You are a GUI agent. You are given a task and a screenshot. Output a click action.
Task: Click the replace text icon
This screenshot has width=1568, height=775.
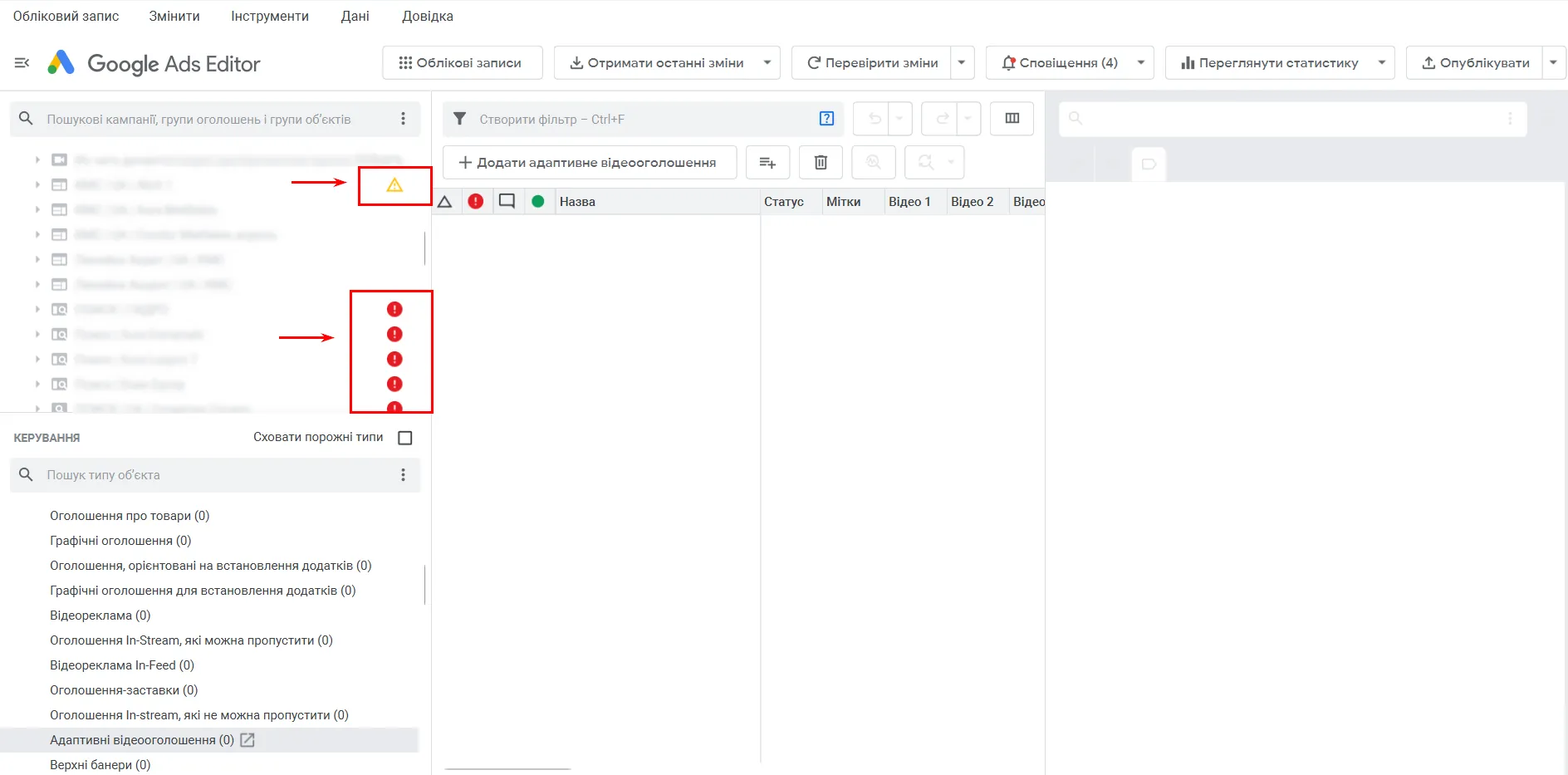coord(925,163)
